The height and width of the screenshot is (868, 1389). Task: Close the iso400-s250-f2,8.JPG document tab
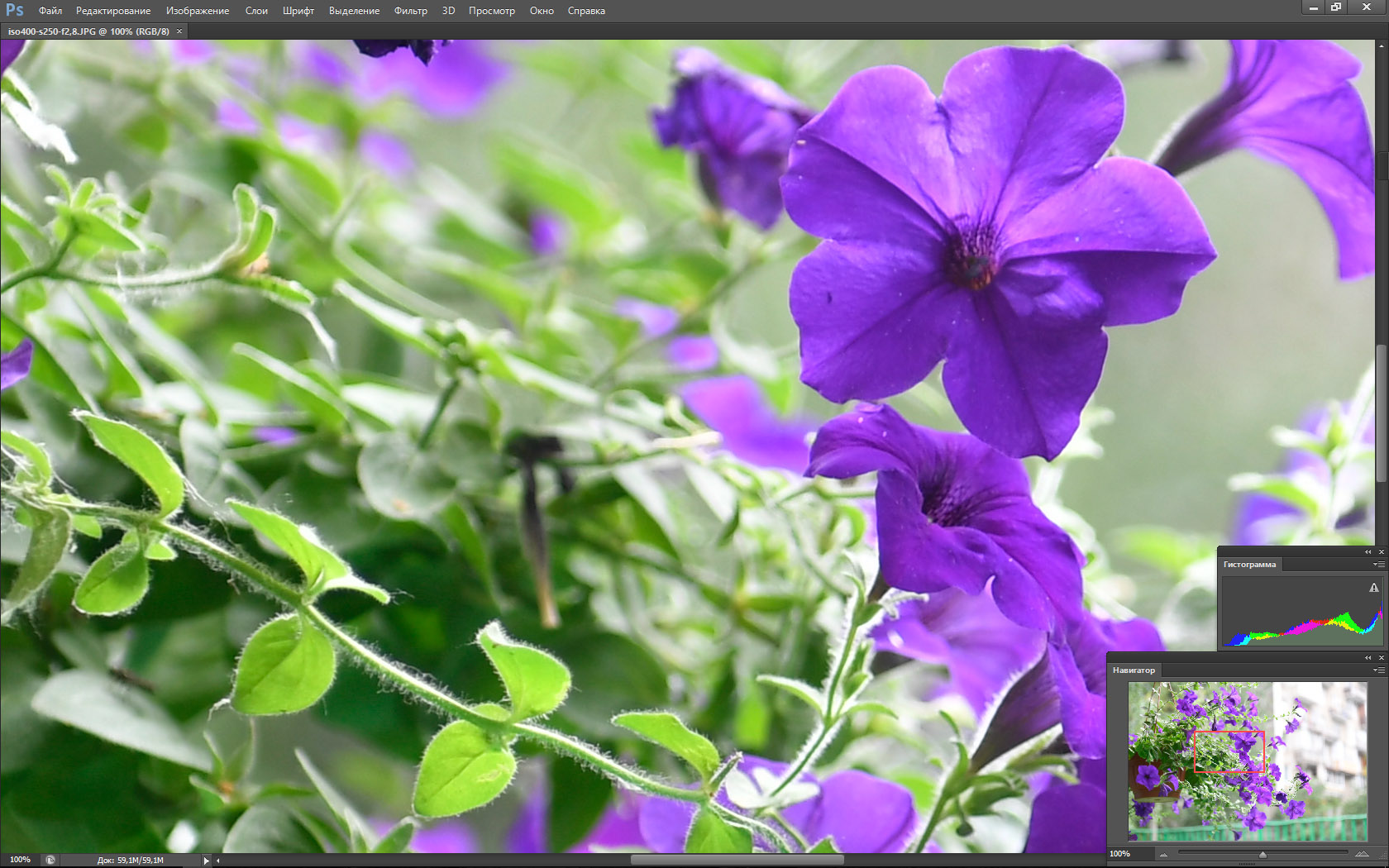(x=179, y=31)
